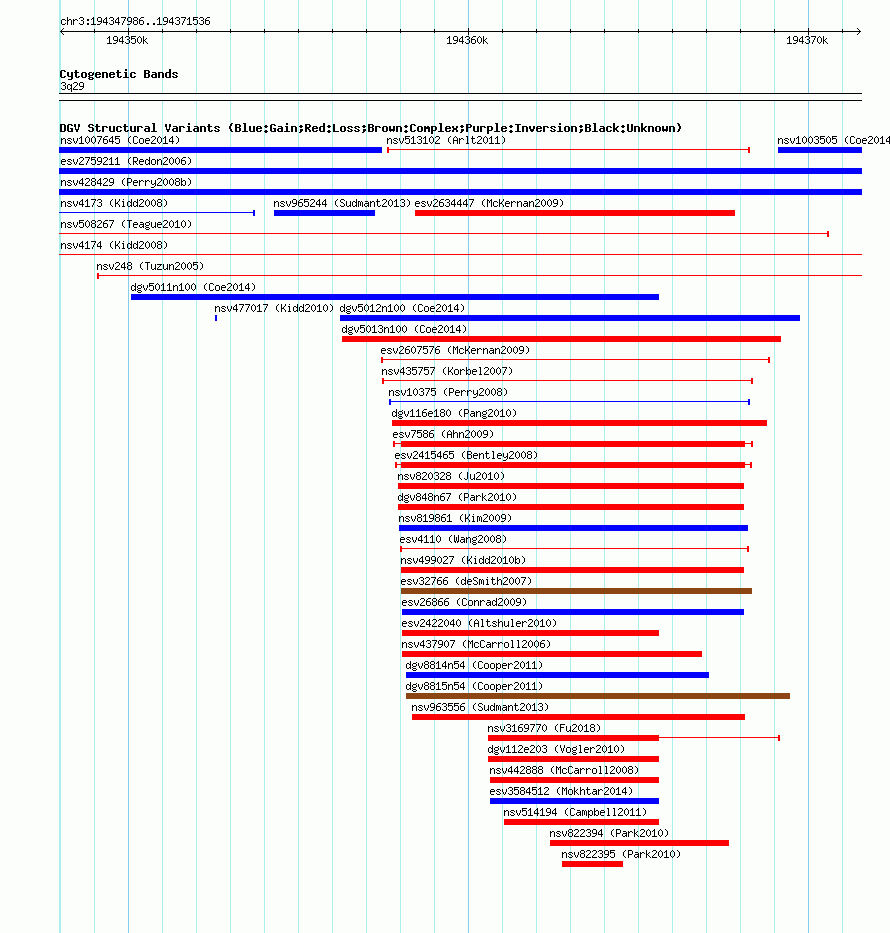This screenshot has height=933, width=890.
Task: Select the blue bar of esv3584512
Action: pyautogui.click(x=574, y=801)
